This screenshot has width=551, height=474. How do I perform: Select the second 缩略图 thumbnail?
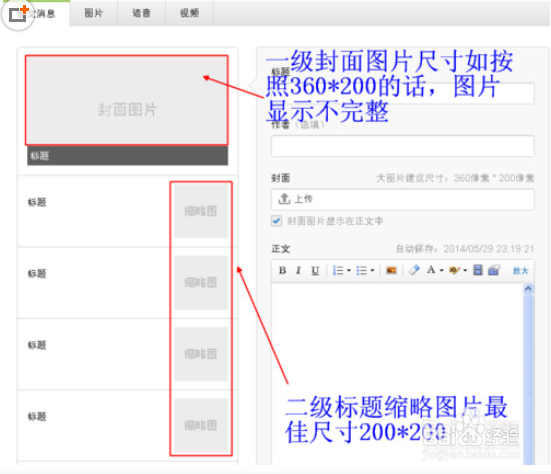click(201, 283)
